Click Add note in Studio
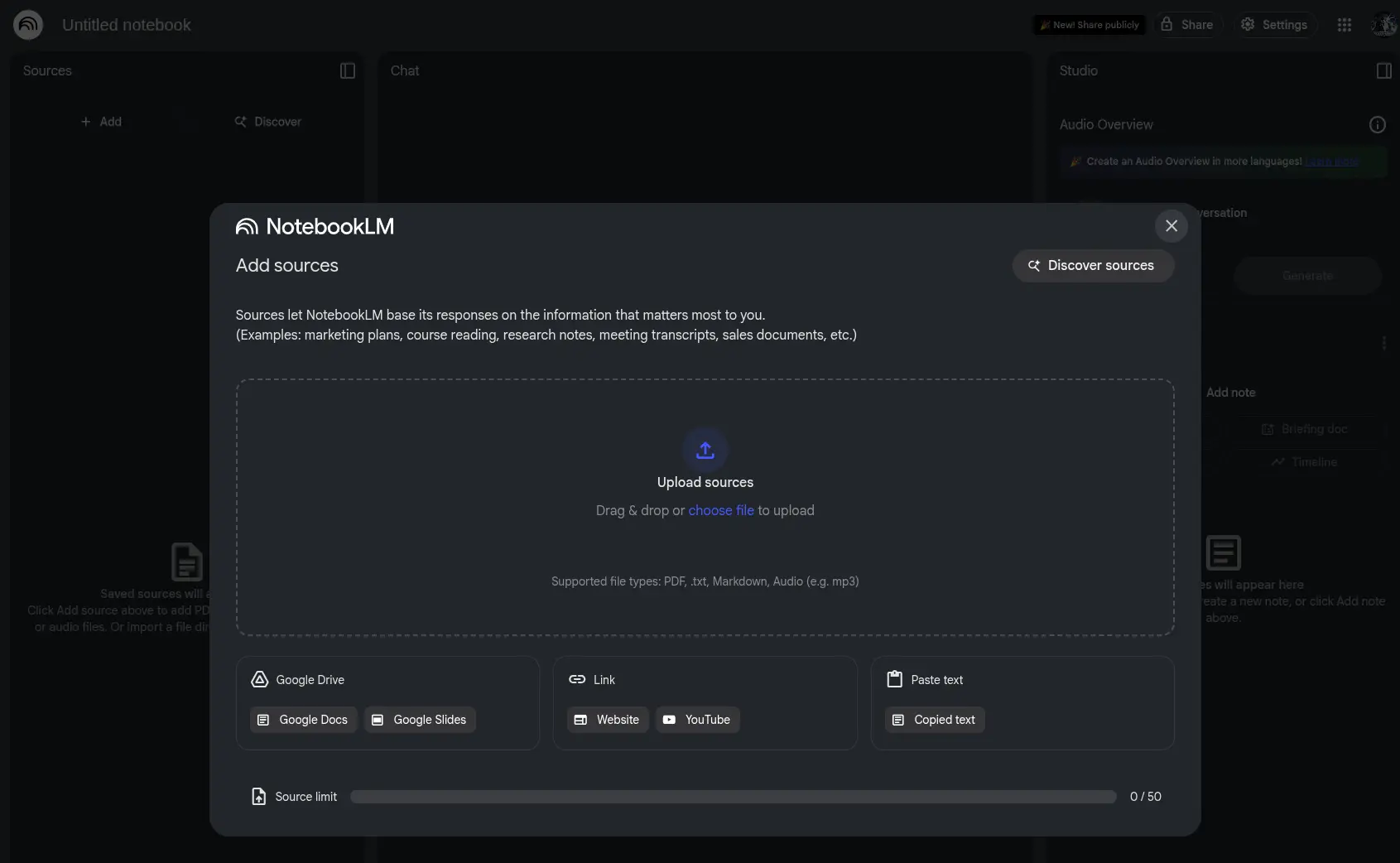The height and width of the screenshot is (863, 1400). pyautogui.click(x=1230, y=393)
